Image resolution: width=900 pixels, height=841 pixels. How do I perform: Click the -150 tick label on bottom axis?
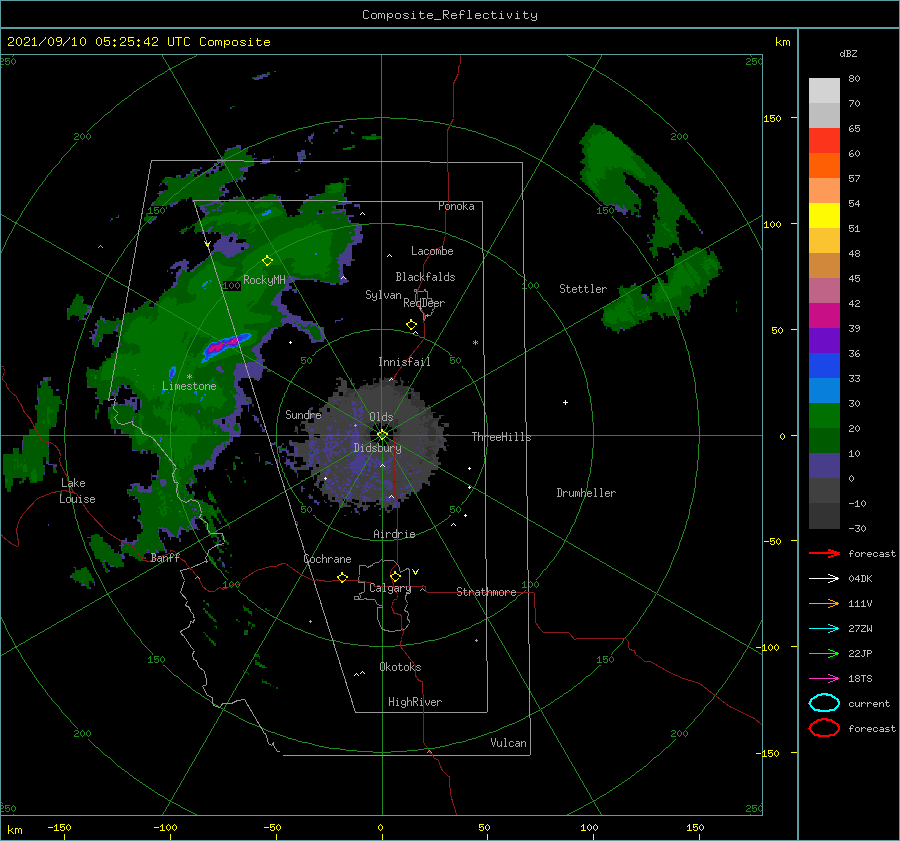[59, 827]
